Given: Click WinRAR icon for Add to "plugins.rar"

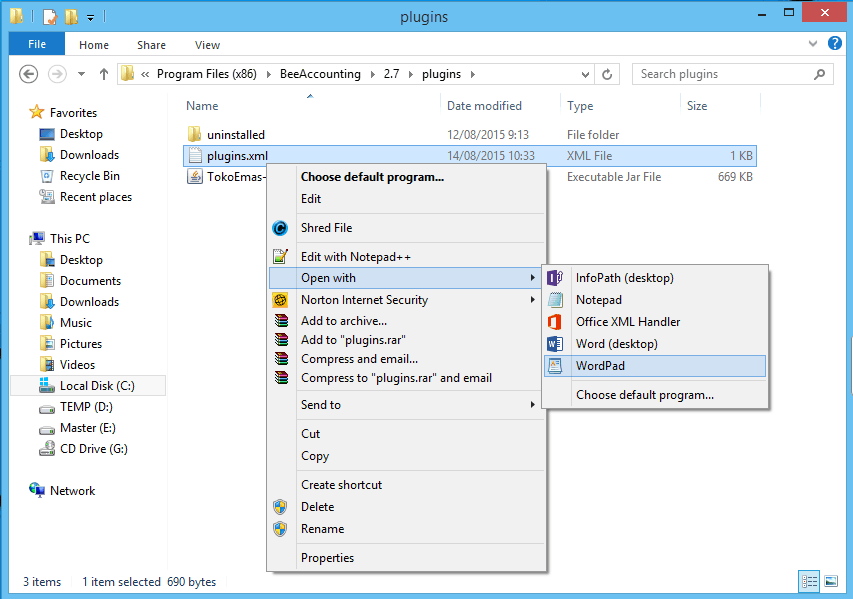Looking at the screenshot, I should click(x=281, y=340).
